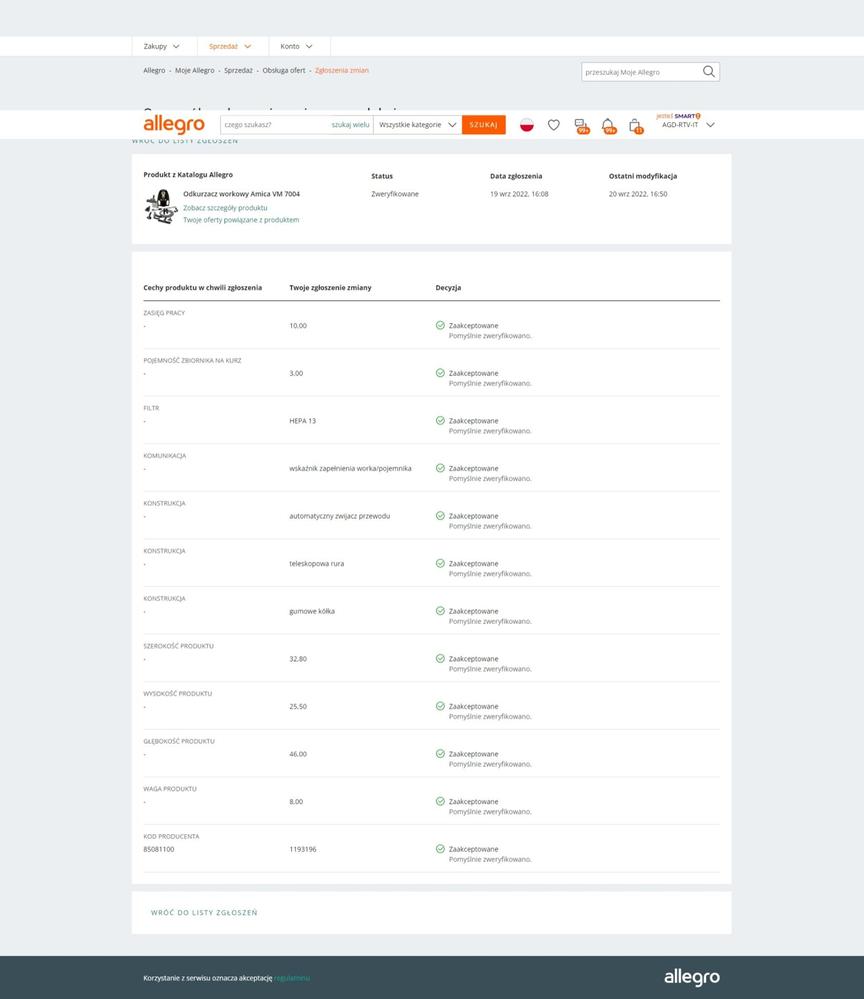Go to Obsługa ofert breadcrumb
Image resolution: width=864 pixels, height=999 pixels.
click(x=284, y=71)
